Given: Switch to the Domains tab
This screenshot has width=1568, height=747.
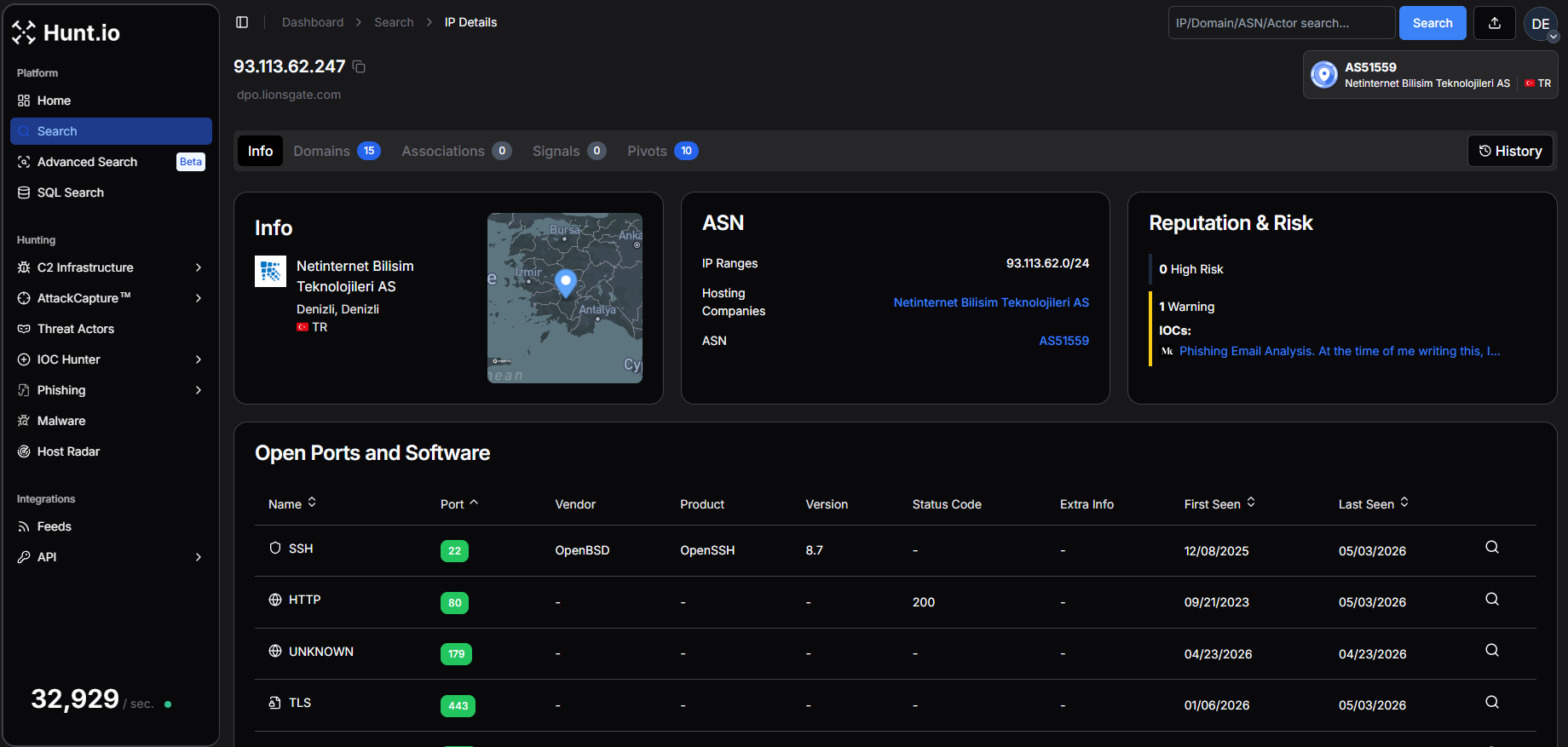Looking at the screenshot, I should pos(337,151).
